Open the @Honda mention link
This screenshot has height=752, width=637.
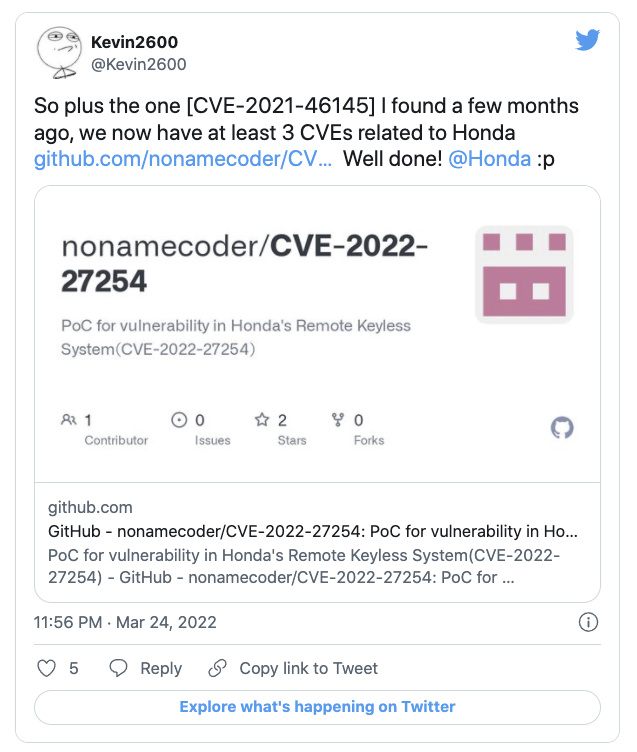coord(490,160)
